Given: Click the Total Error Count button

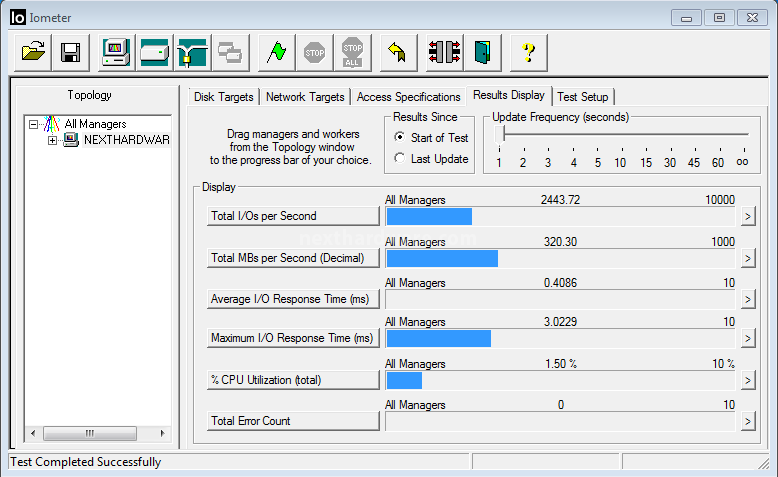Looking at the screenshot, I should (x=293, y=421).
